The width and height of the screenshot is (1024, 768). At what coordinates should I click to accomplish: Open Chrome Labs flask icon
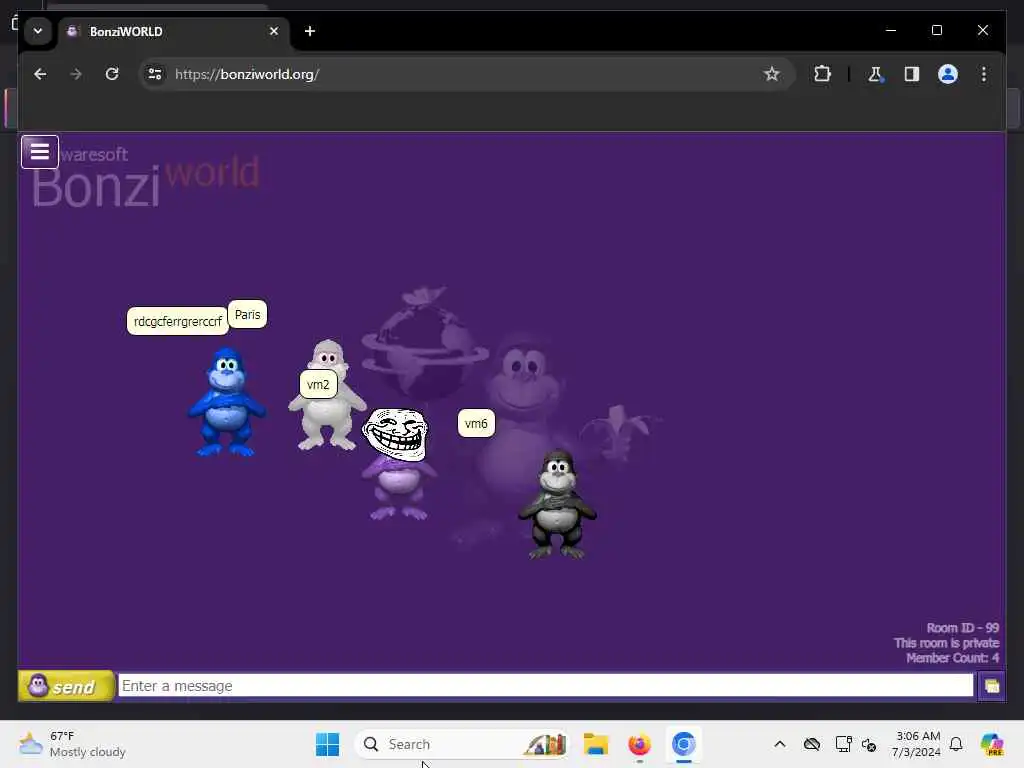(875, 74)
